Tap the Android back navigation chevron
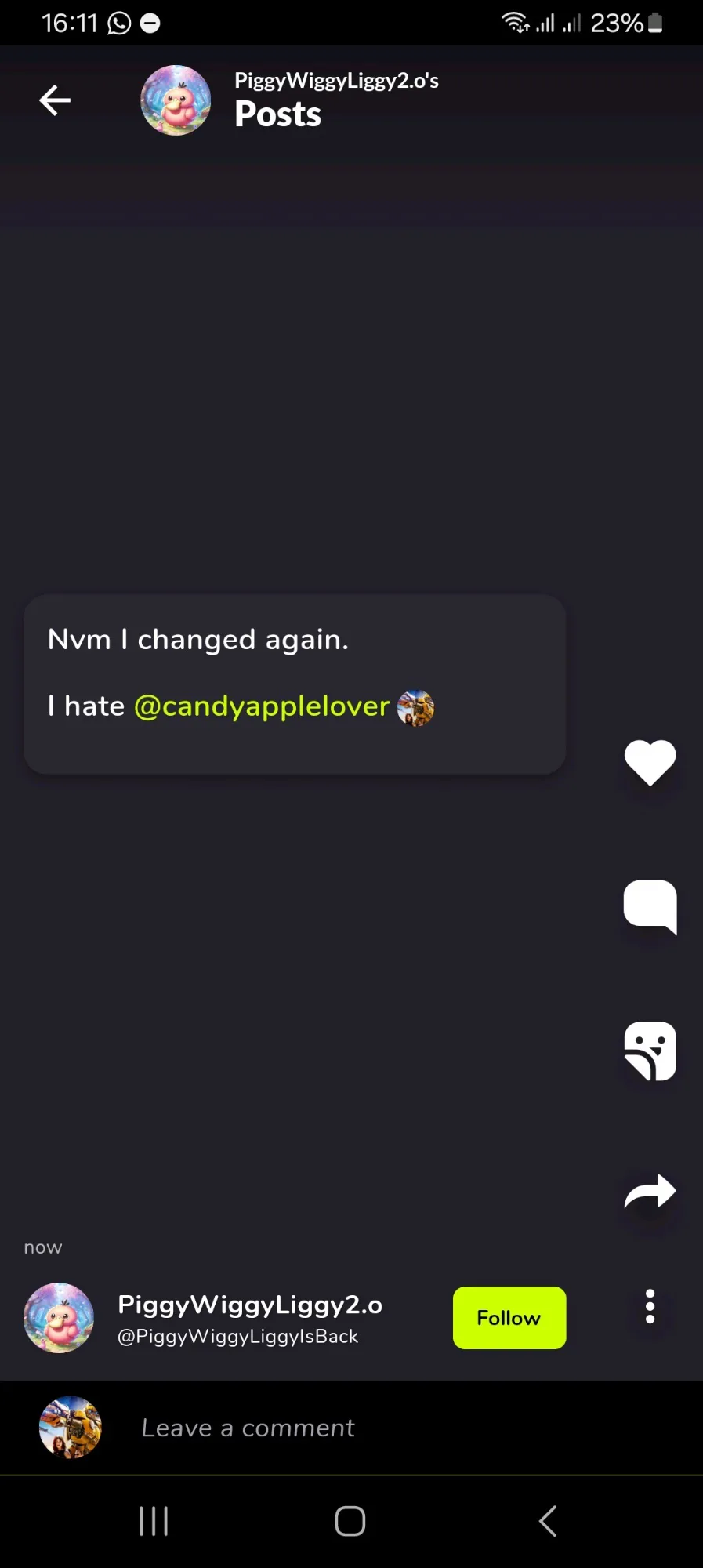The image size is (703, 1568). pyautogui.click(x=548, y=1522)
